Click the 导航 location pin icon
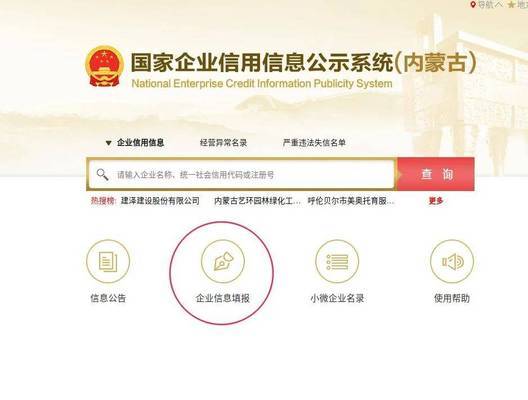Screen dimensions: 528x400 (473, 5)
